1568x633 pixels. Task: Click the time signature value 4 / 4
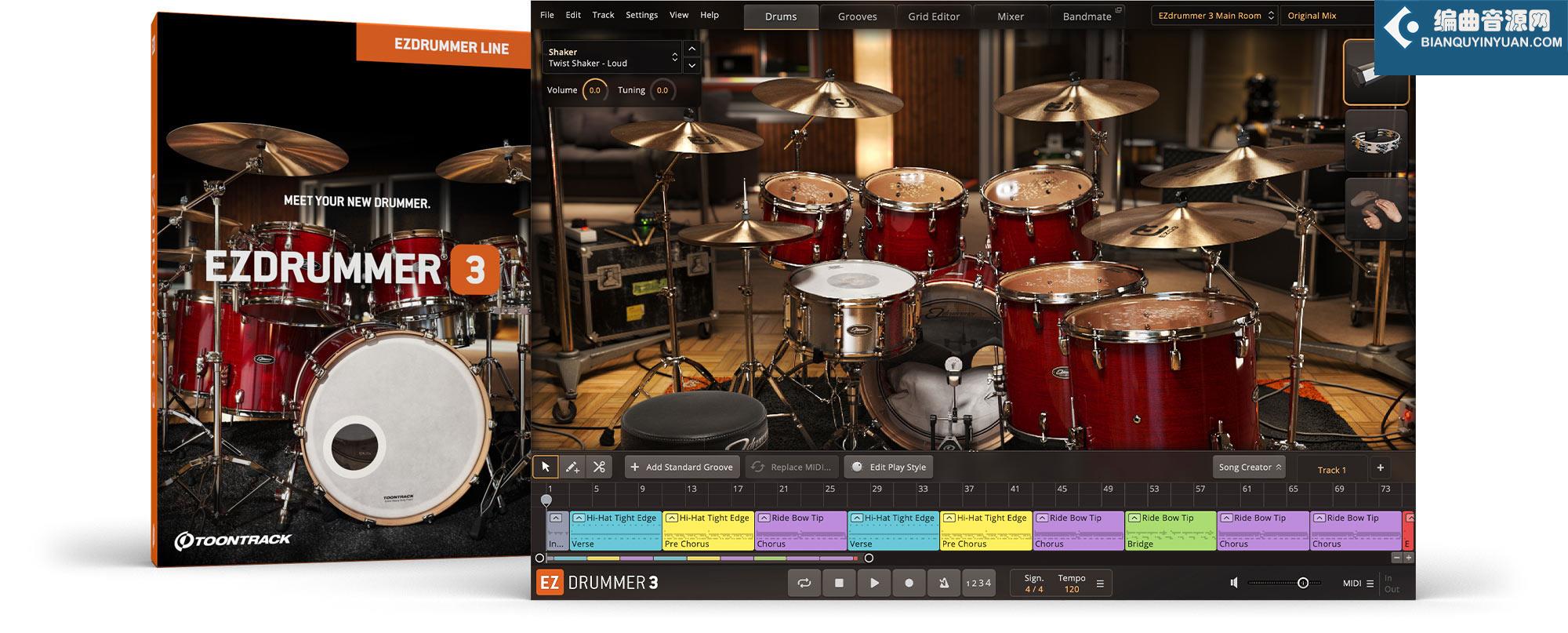click(1034, 589)
